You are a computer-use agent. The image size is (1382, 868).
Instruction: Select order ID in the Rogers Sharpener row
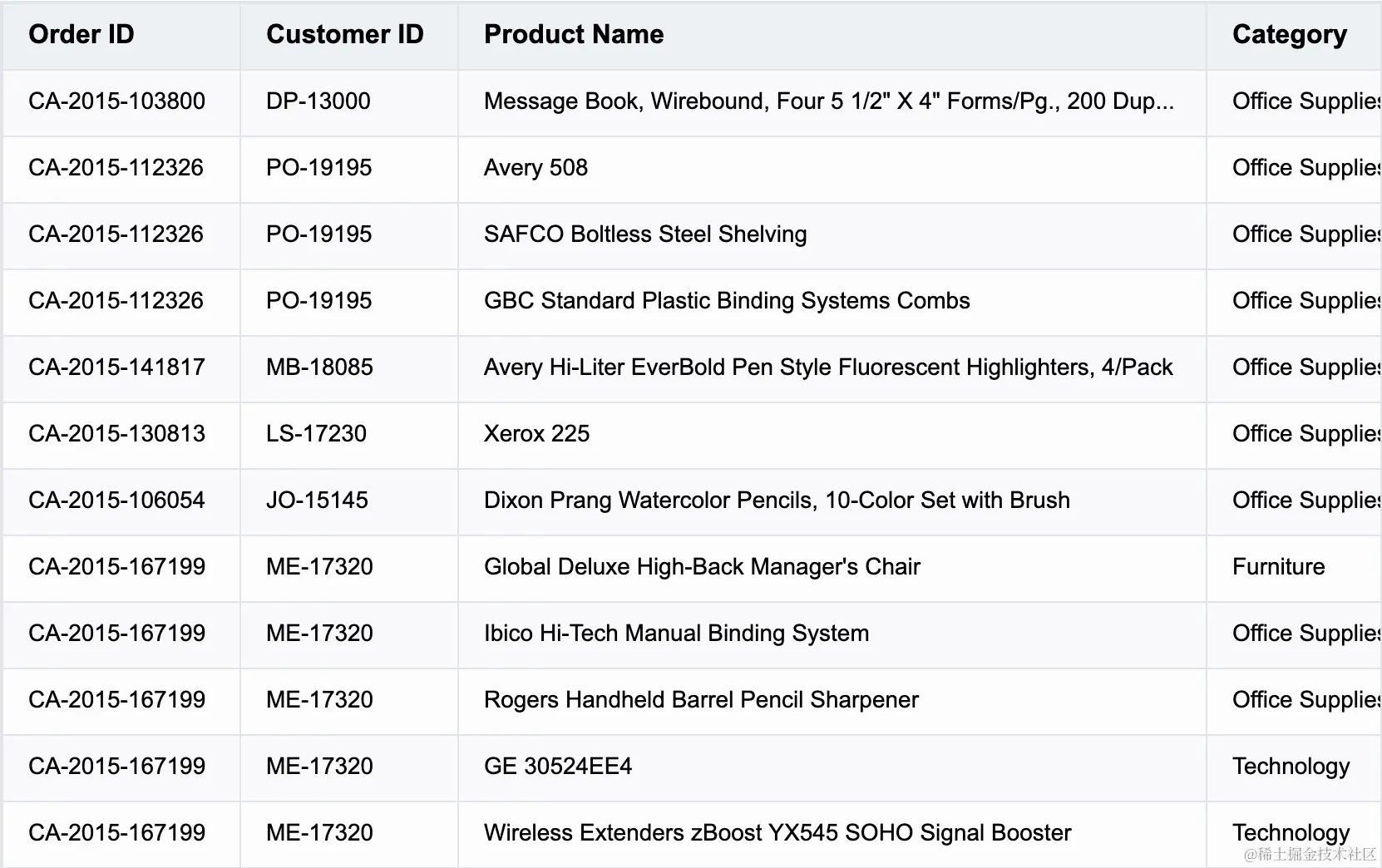coord(121,702)
